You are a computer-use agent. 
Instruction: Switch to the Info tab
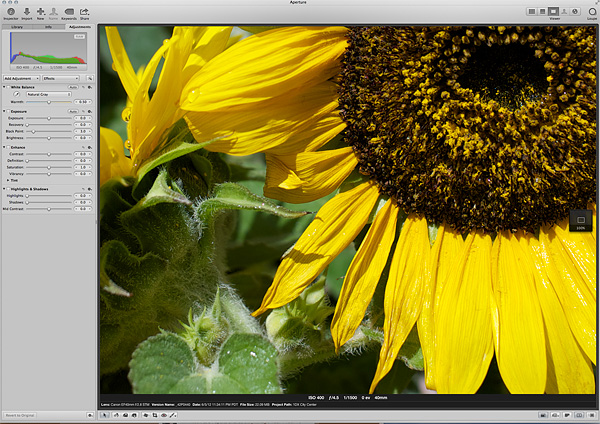(x=47, y=27)
